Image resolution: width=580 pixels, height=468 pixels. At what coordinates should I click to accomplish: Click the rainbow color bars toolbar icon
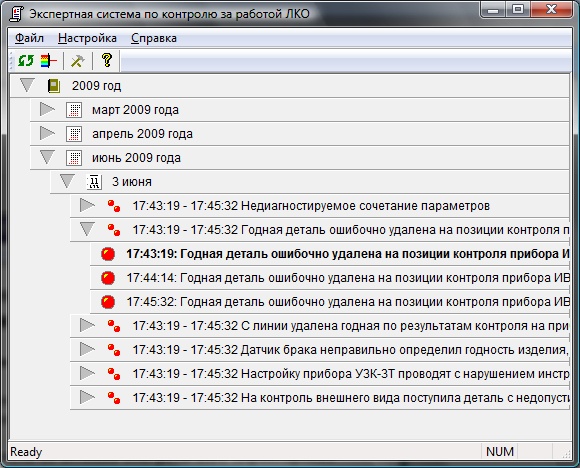(x=49, y=60)
